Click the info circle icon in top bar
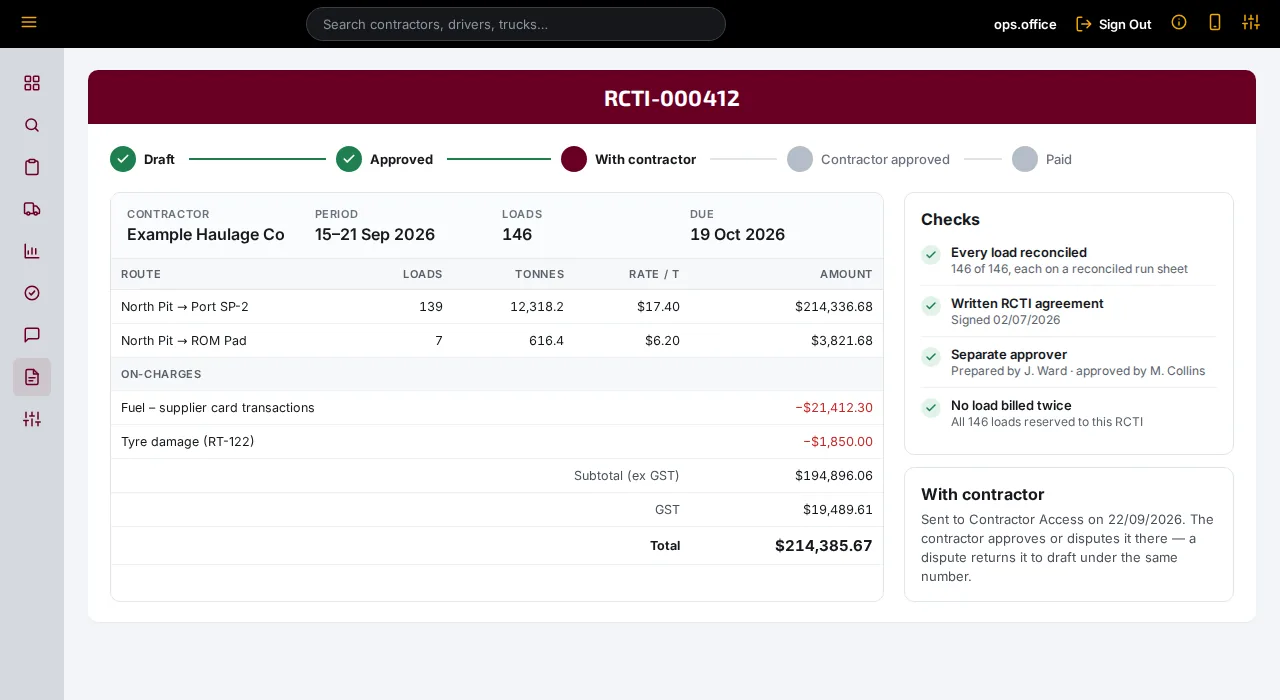 click(1179, 22)
